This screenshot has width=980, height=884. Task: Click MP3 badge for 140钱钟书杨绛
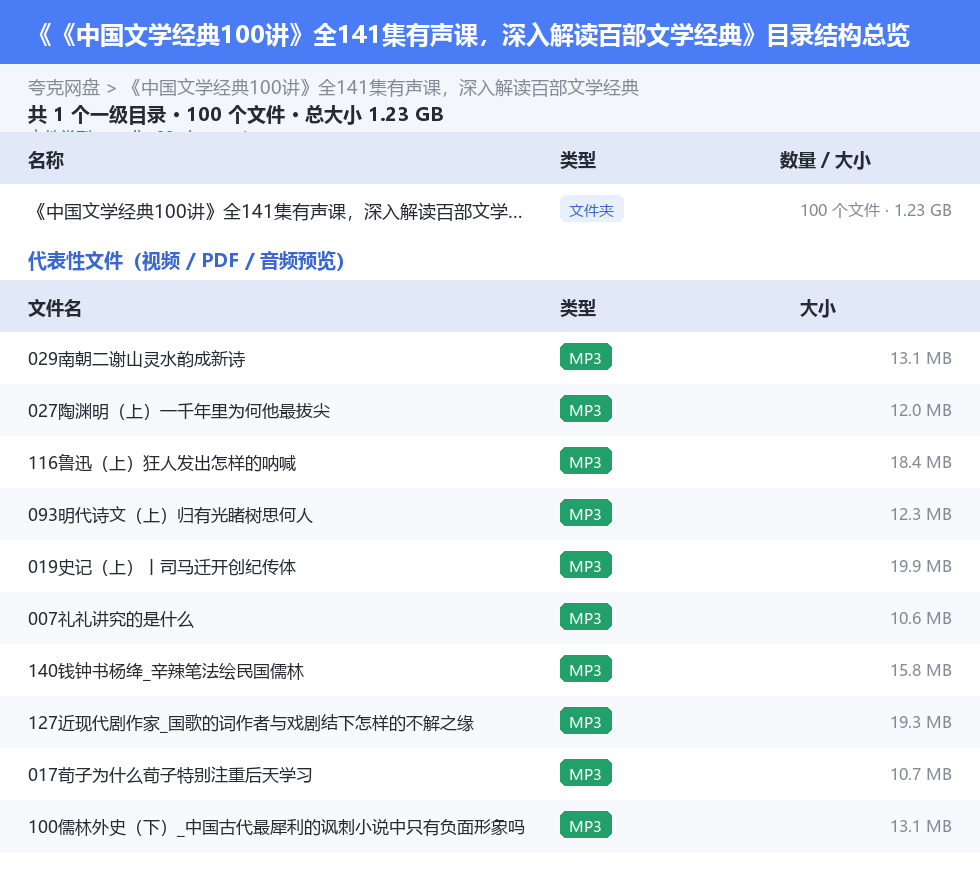coord(586,670)
